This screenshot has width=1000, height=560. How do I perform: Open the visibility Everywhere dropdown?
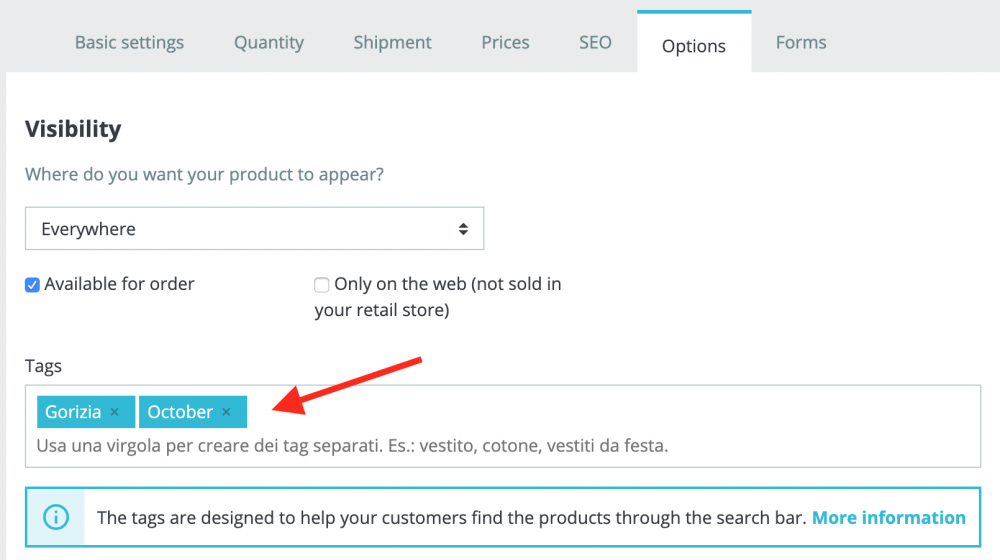click(254, 229)
